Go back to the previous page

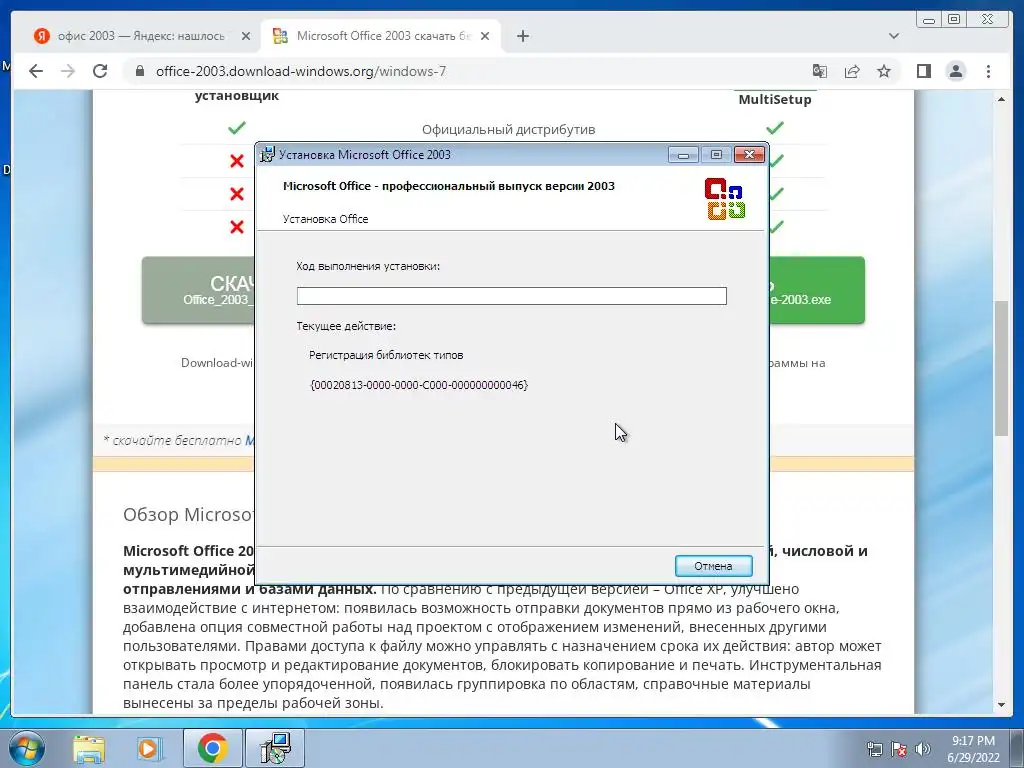pyautogui.click(x=36, y=71)
